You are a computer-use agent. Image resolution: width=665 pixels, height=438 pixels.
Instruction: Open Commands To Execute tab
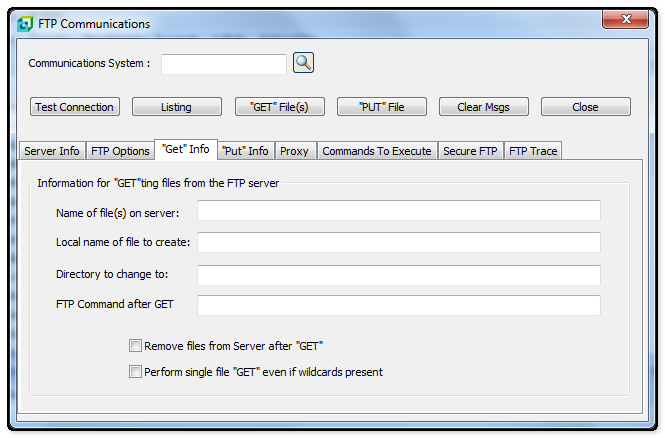coord(377,151)
